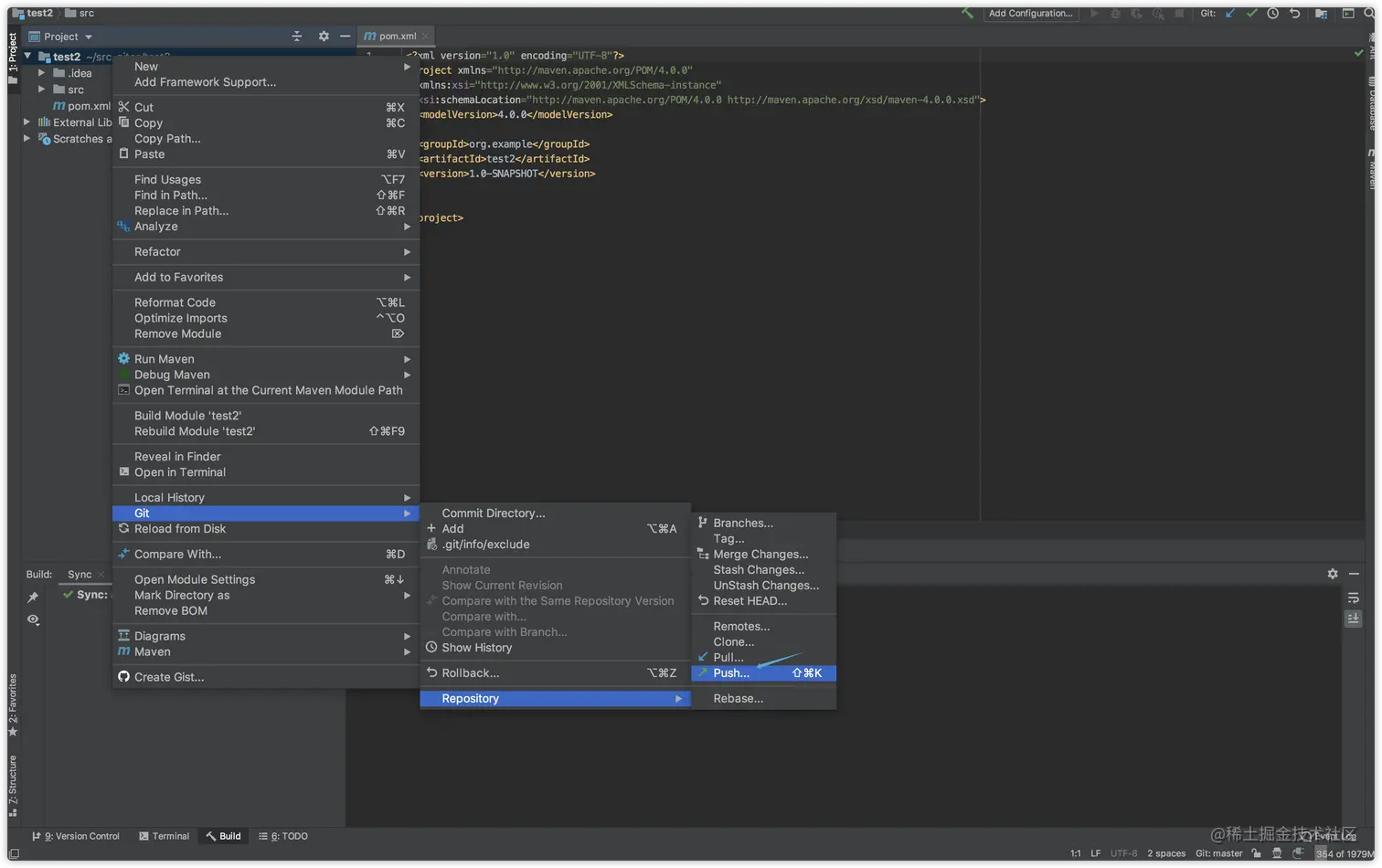The width and height of the screenshot is (1382, 868).
Task: Click Rollback... in Git submenu
Action: (x=555, y=673)
